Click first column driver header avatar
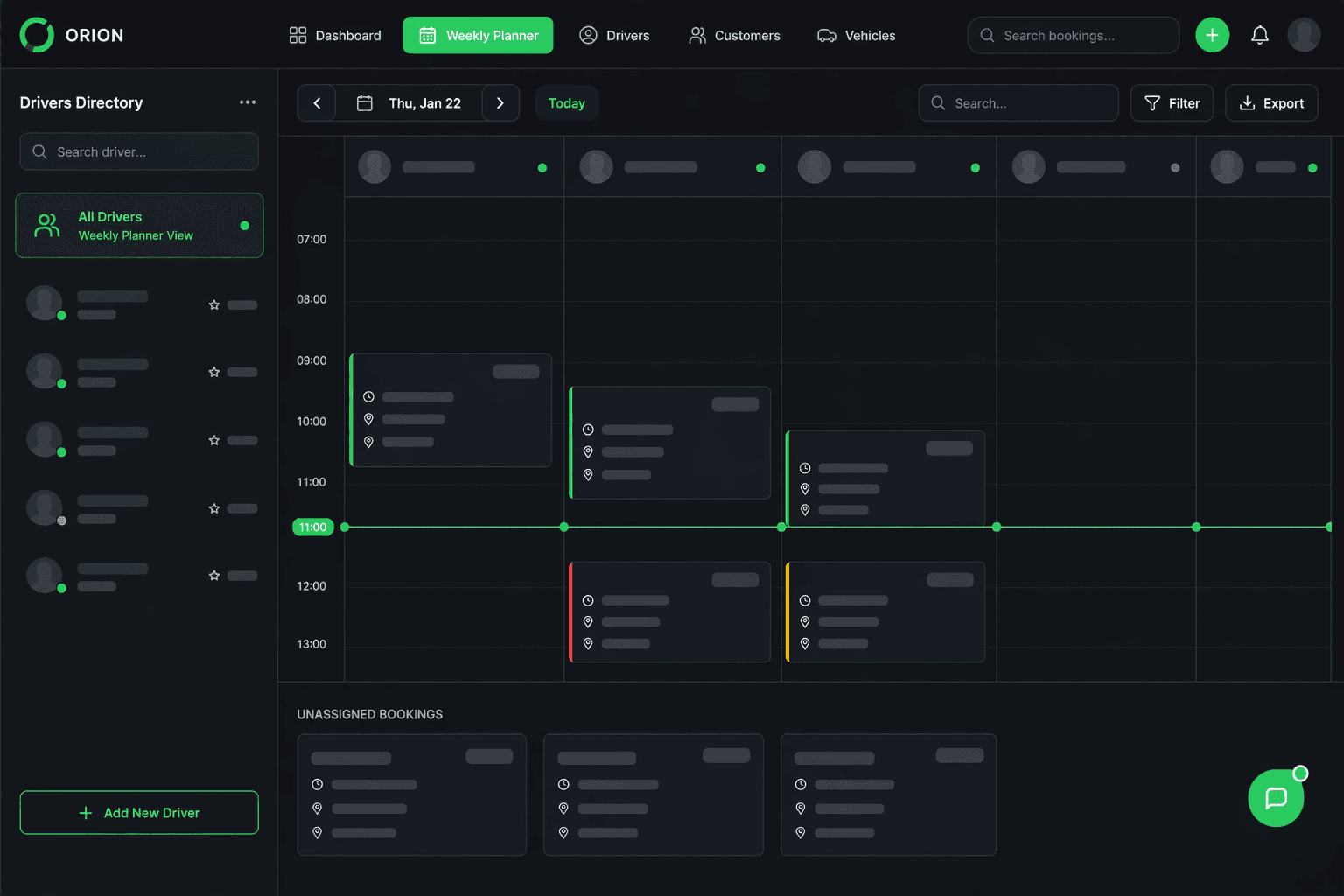1344x896 pixels. pos(374,167)
